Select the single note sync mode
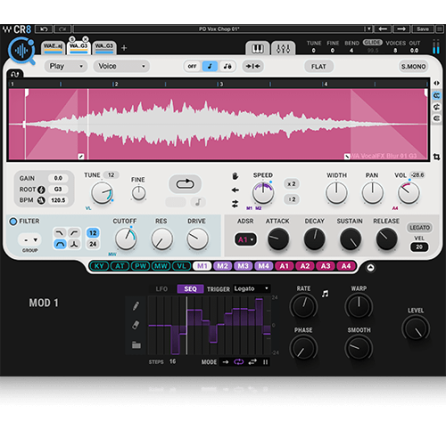 210,66
